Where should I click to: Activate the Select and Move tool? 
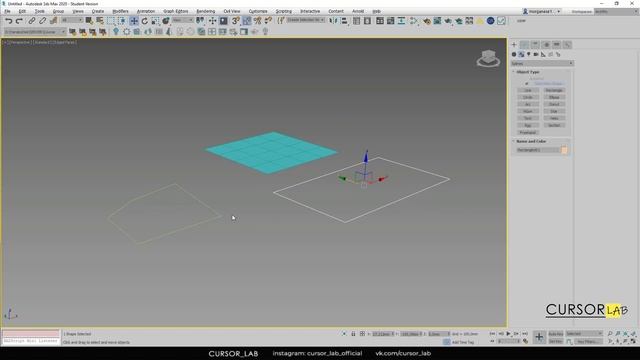[x=134, y=20]
